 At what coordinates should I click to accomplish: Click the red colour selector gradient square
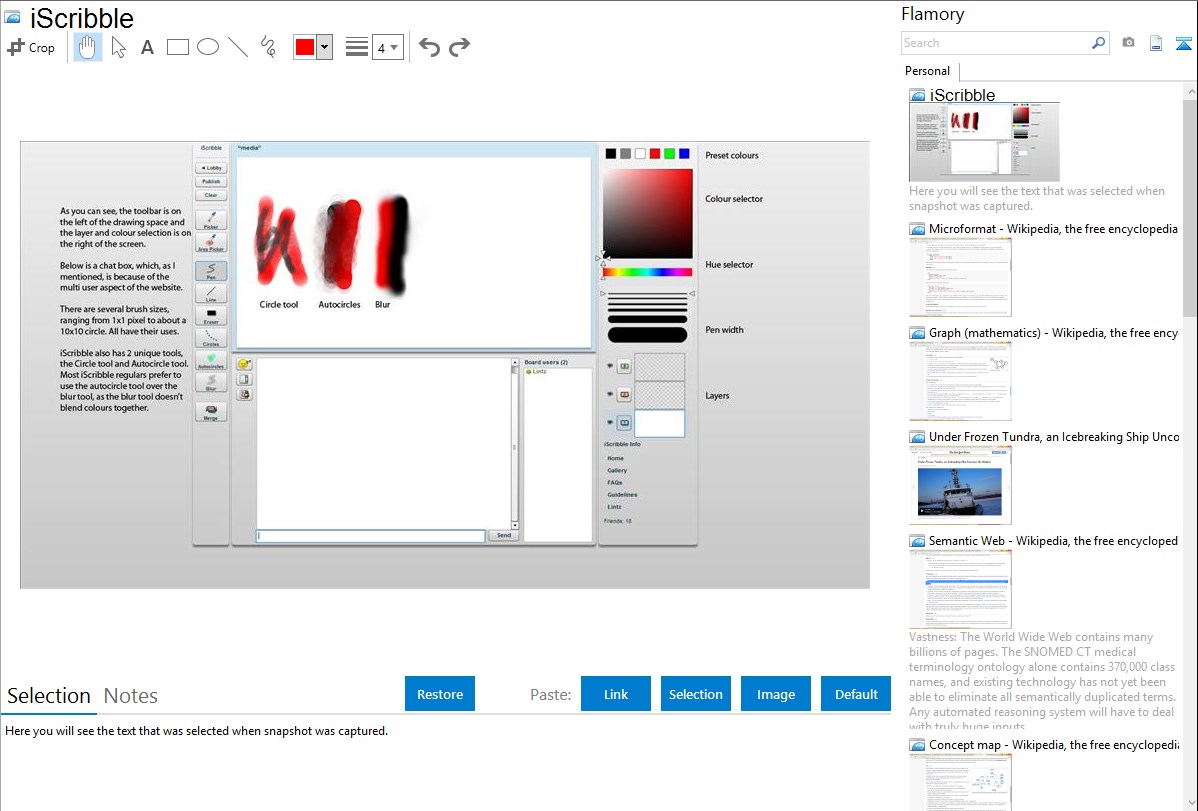[x=647, y=213]
